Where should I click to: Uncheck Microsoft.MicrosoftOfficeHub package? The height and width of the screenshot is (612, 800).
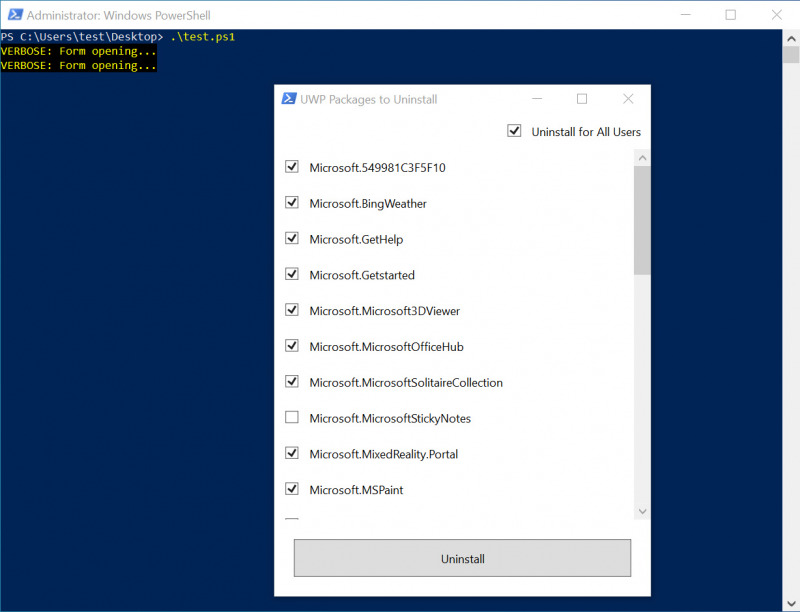tap(292, 346)
